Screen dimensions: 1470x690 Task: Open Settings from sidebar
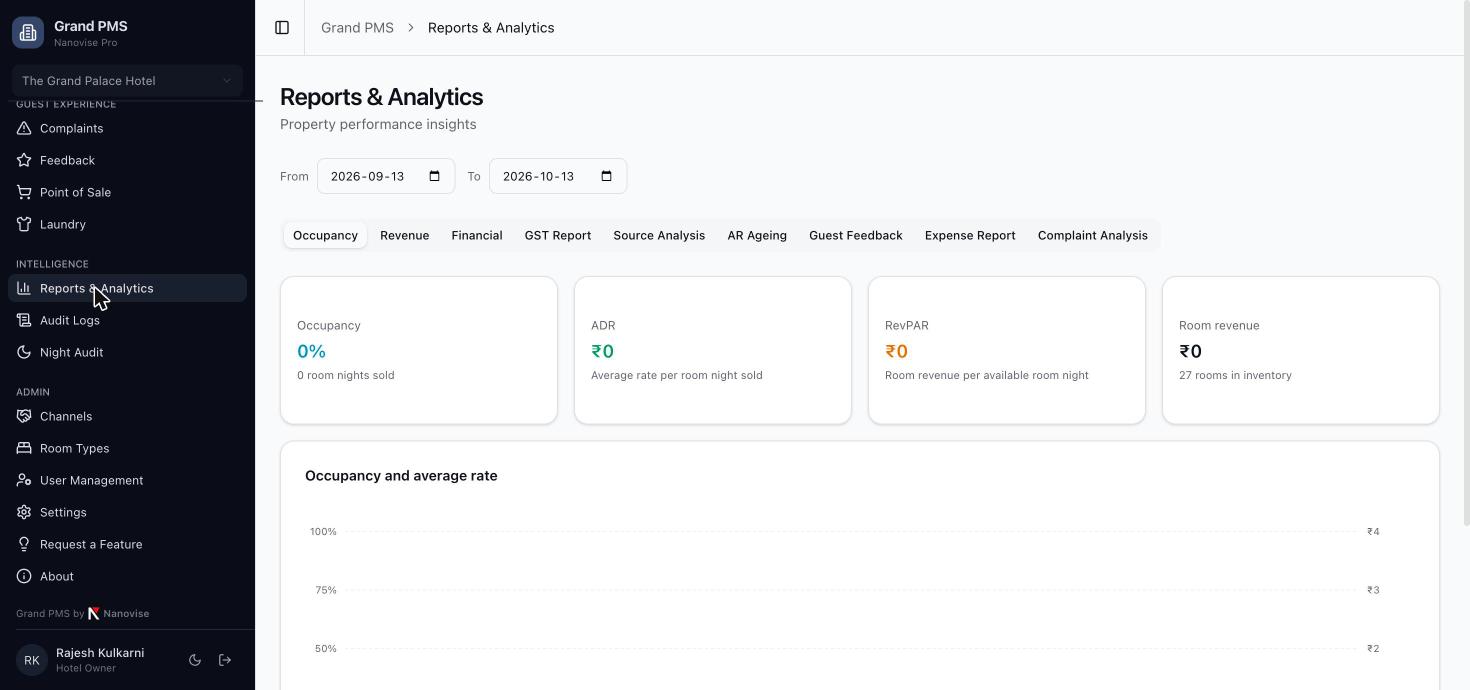127,512
